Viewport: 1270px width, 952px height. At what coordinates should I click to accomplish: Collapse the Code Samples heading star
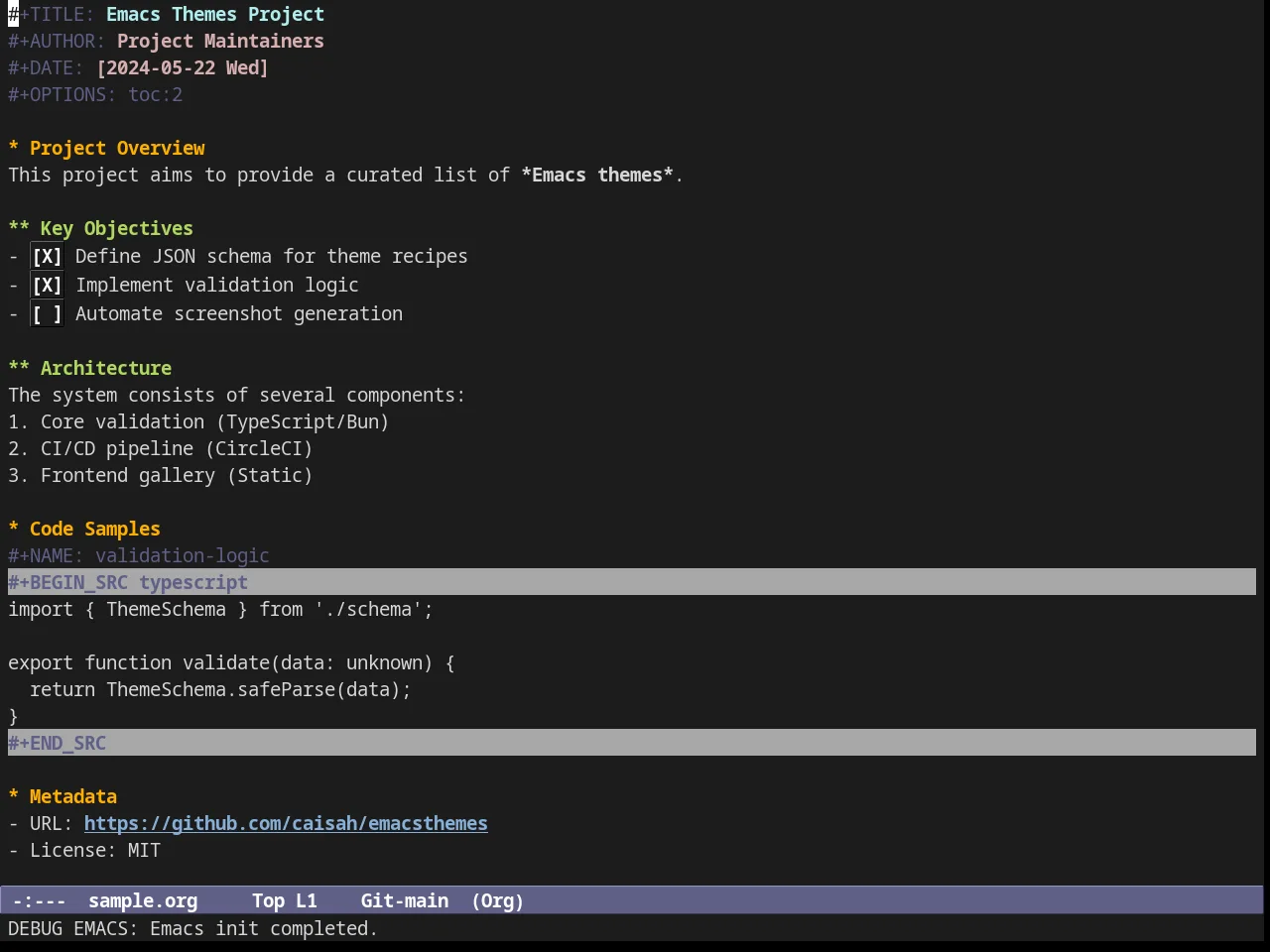(14, 530)
